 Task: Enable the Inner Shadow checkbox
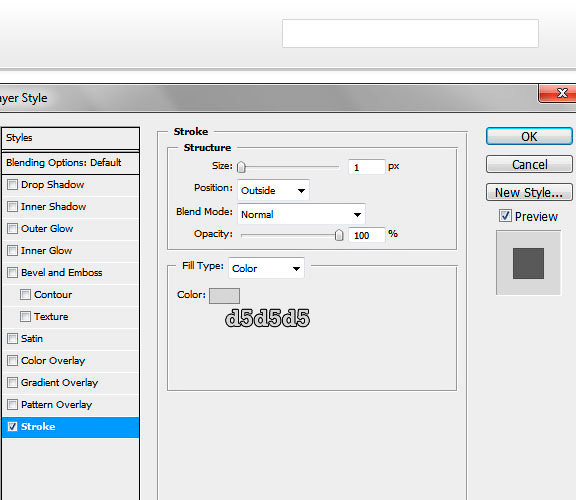click(x=12, y=206)
